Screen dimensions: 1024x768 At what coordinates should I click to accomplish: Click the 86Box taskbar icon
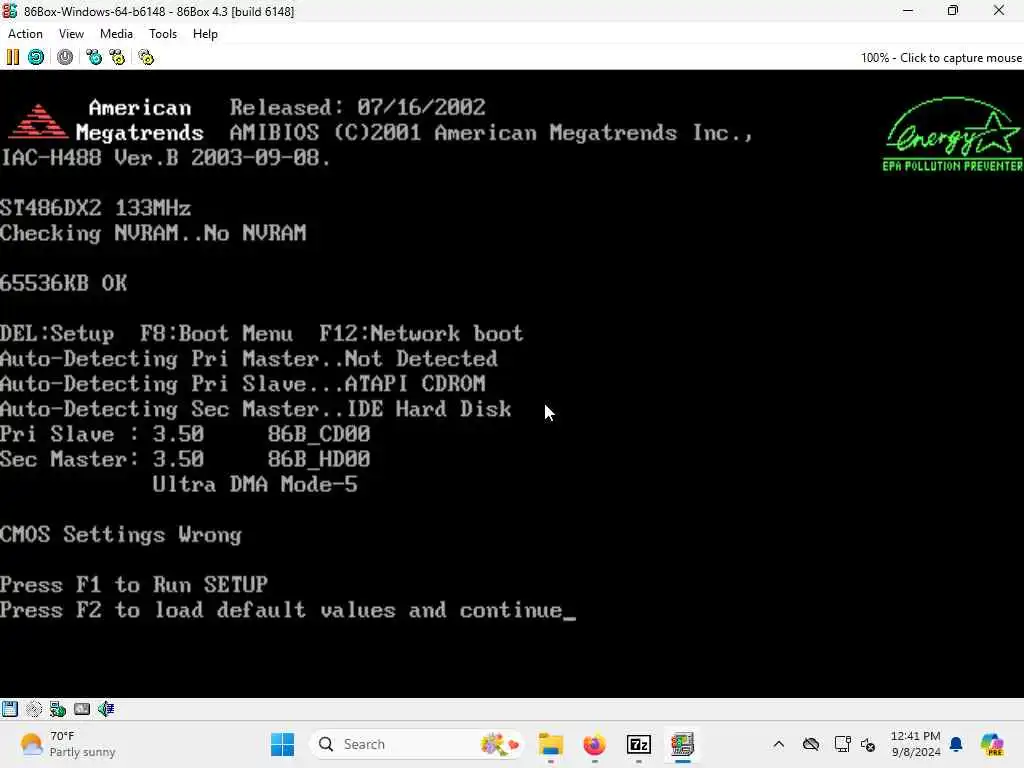[682, 744]
